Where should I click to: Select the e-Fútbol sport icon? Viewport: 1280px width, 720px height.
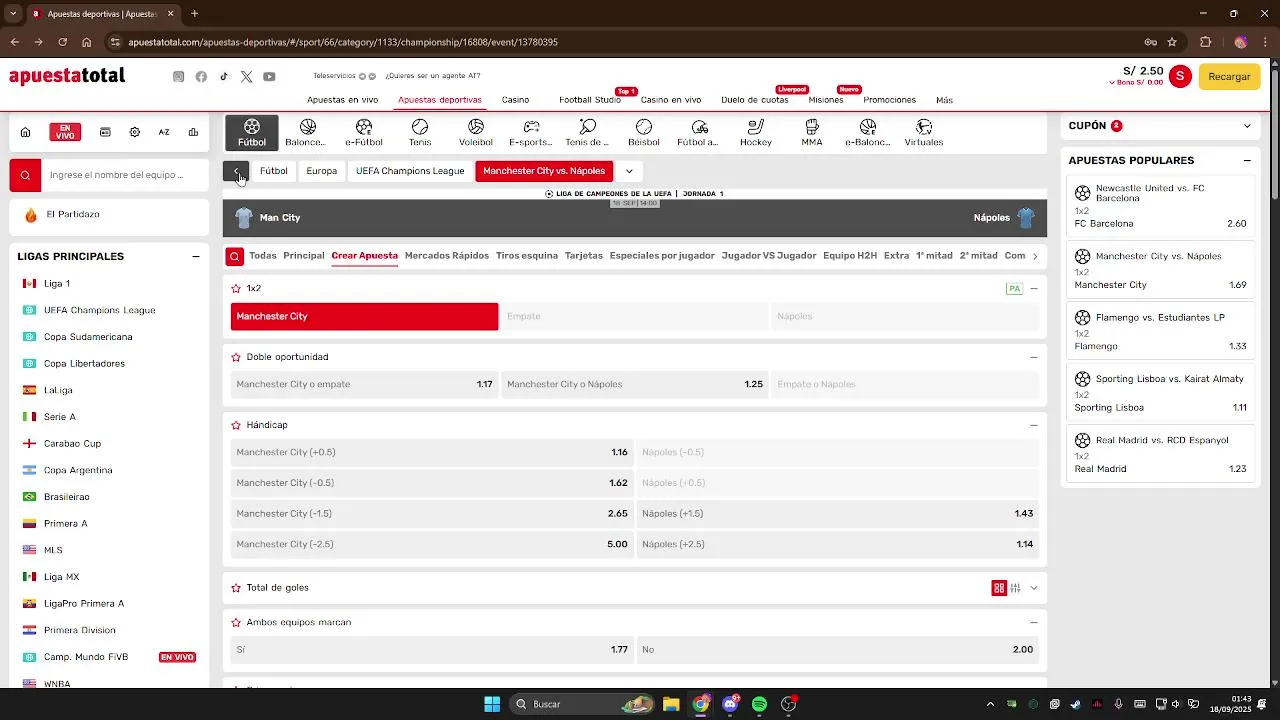pyautogui.click(x=364, y=133)
